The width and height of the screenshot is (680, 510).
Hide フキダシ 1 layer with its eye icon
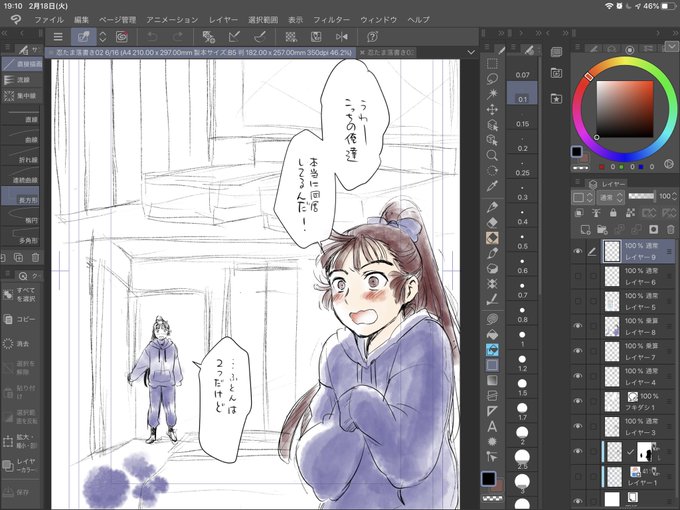pyautogui.click(x=578, y=401)
